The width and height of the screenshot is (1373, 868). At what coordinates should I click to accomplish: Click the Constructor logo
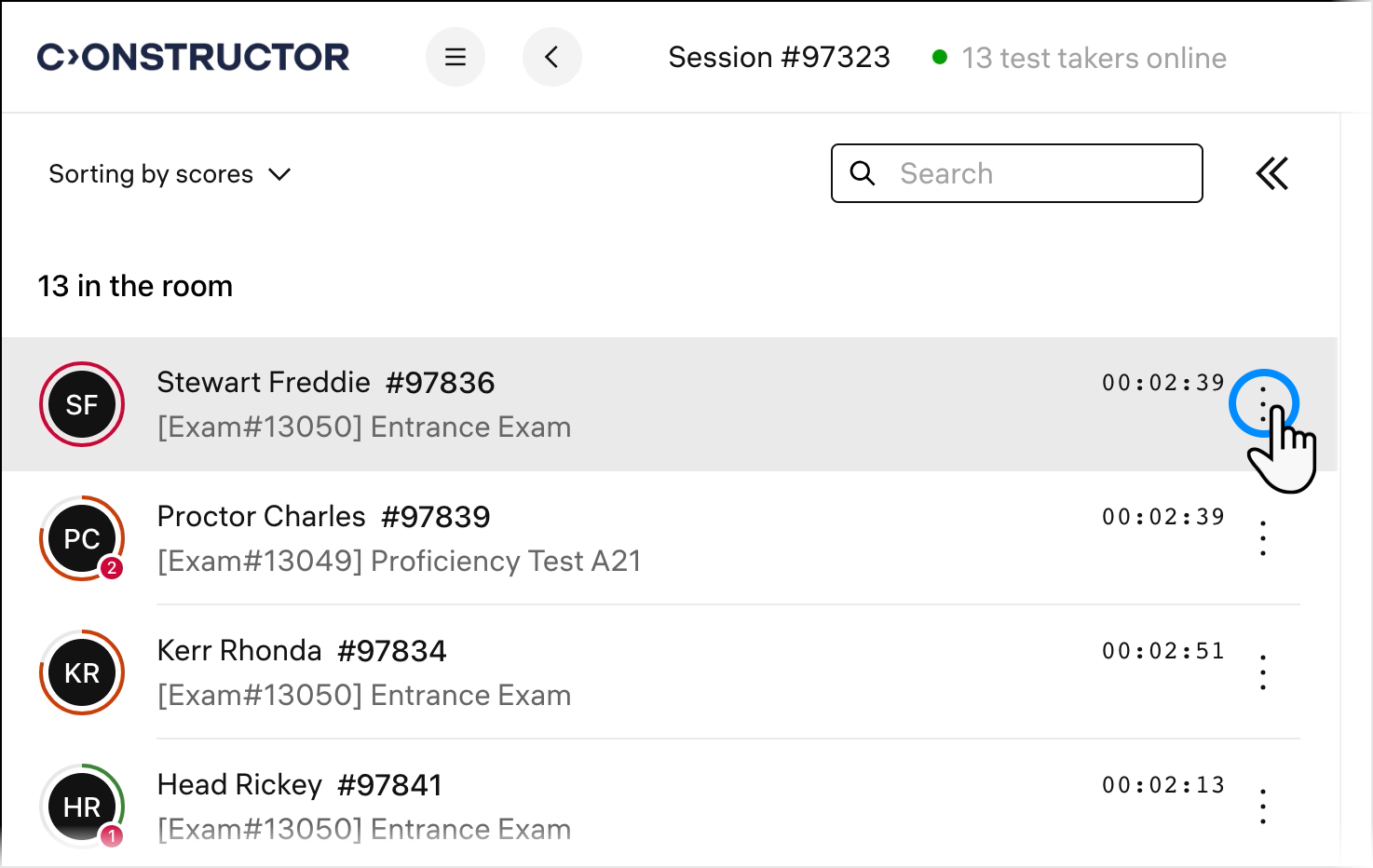pyautogui.click(x=194, y=58)
